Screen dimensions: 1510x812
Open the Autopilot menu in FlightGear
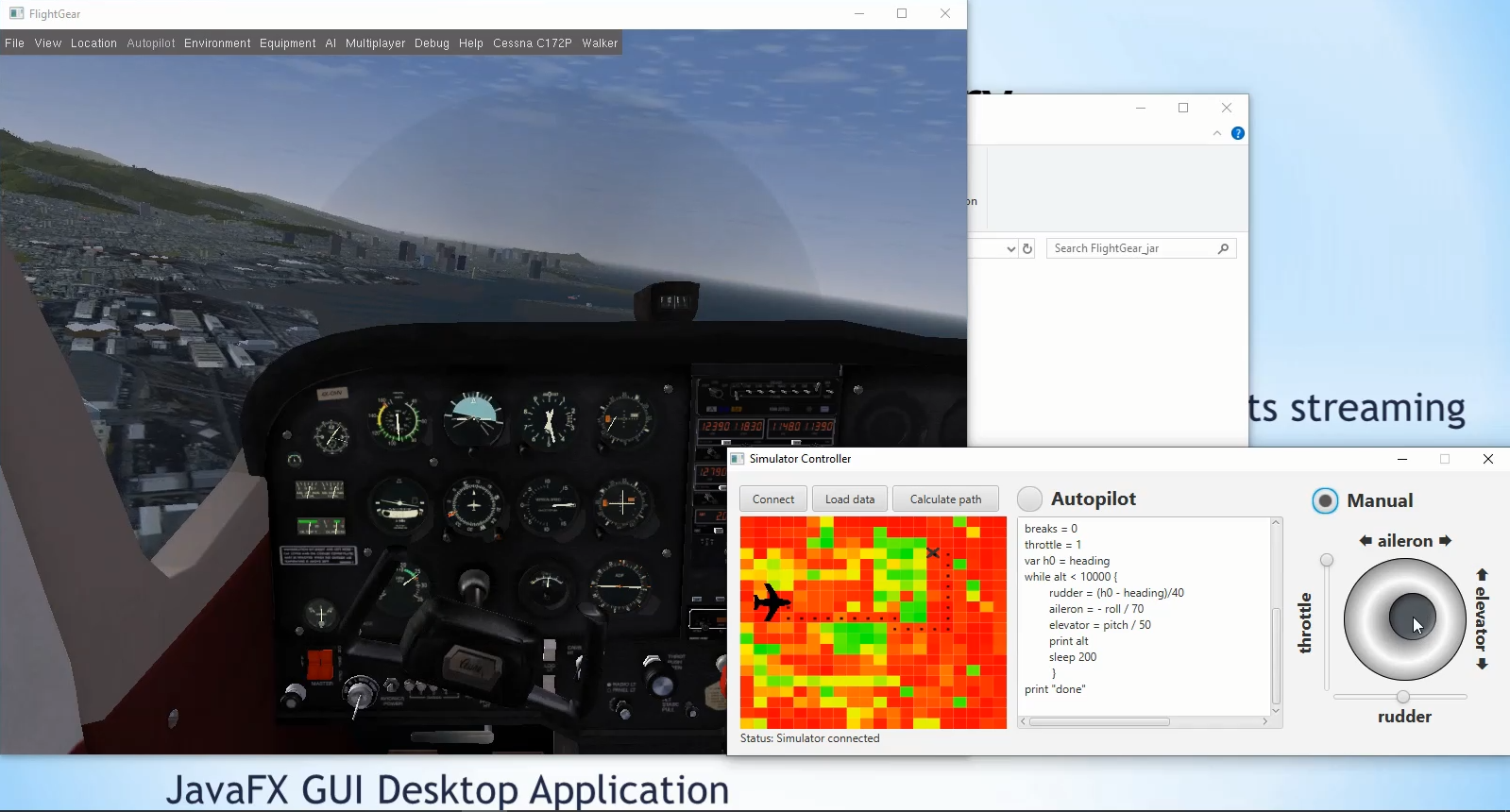coord(151,43)
